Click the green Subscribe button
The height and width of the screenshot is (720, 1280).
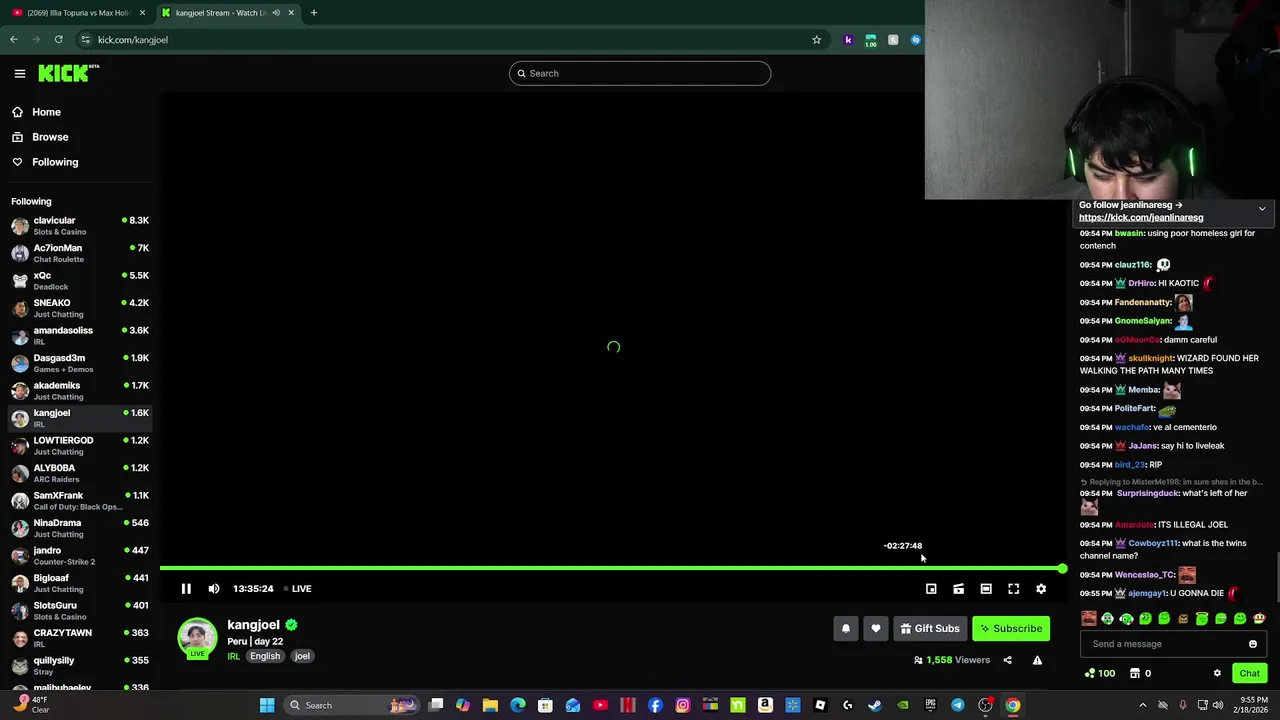coord(1011,629)
